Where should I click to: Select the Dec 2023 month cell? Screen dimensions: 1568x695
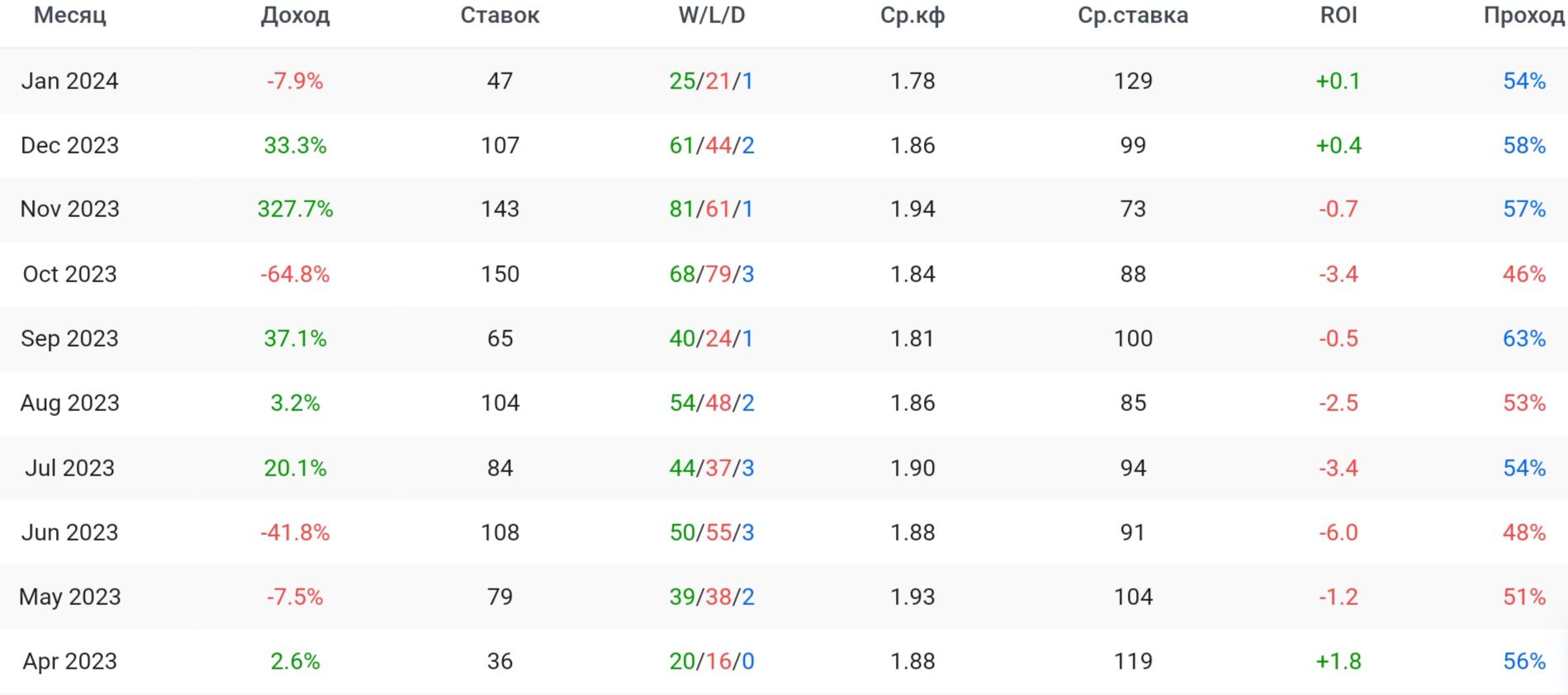70,145
